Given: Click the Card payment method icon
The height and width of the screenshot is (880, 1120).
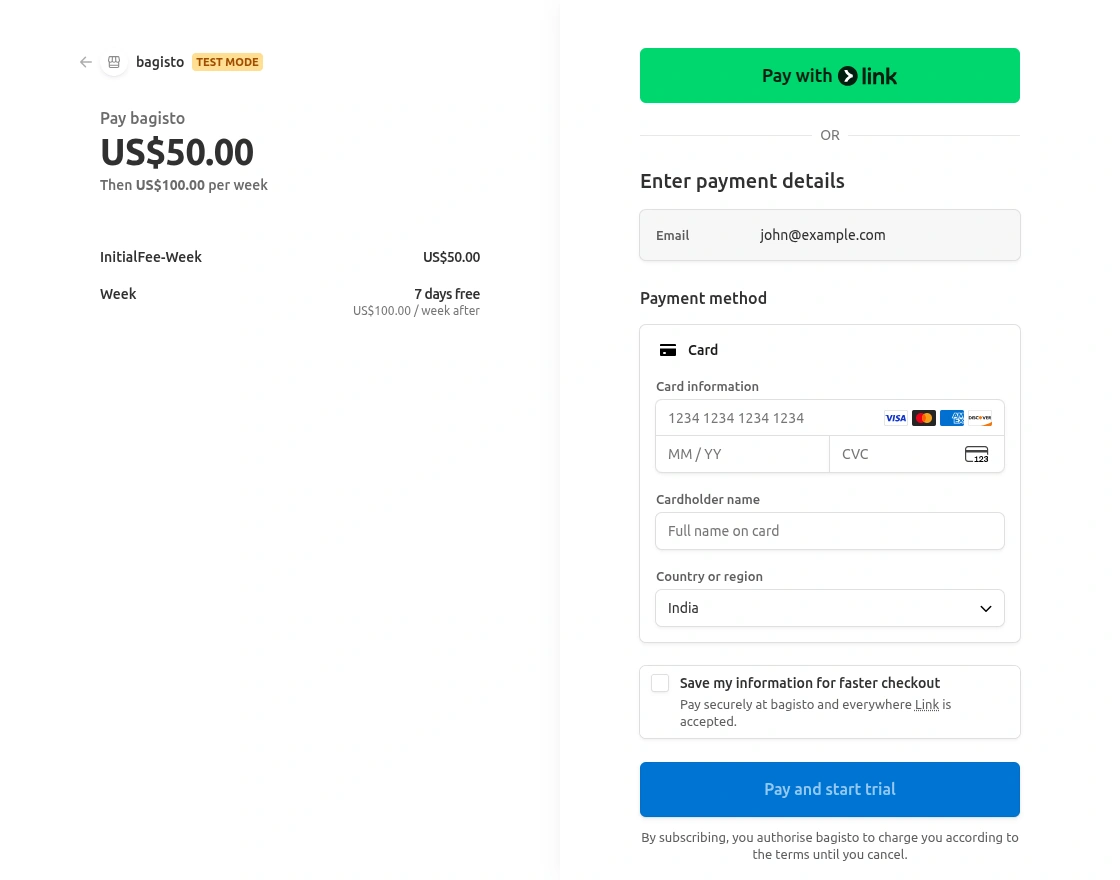Looking at the screenshot, I should click(668, 350).
